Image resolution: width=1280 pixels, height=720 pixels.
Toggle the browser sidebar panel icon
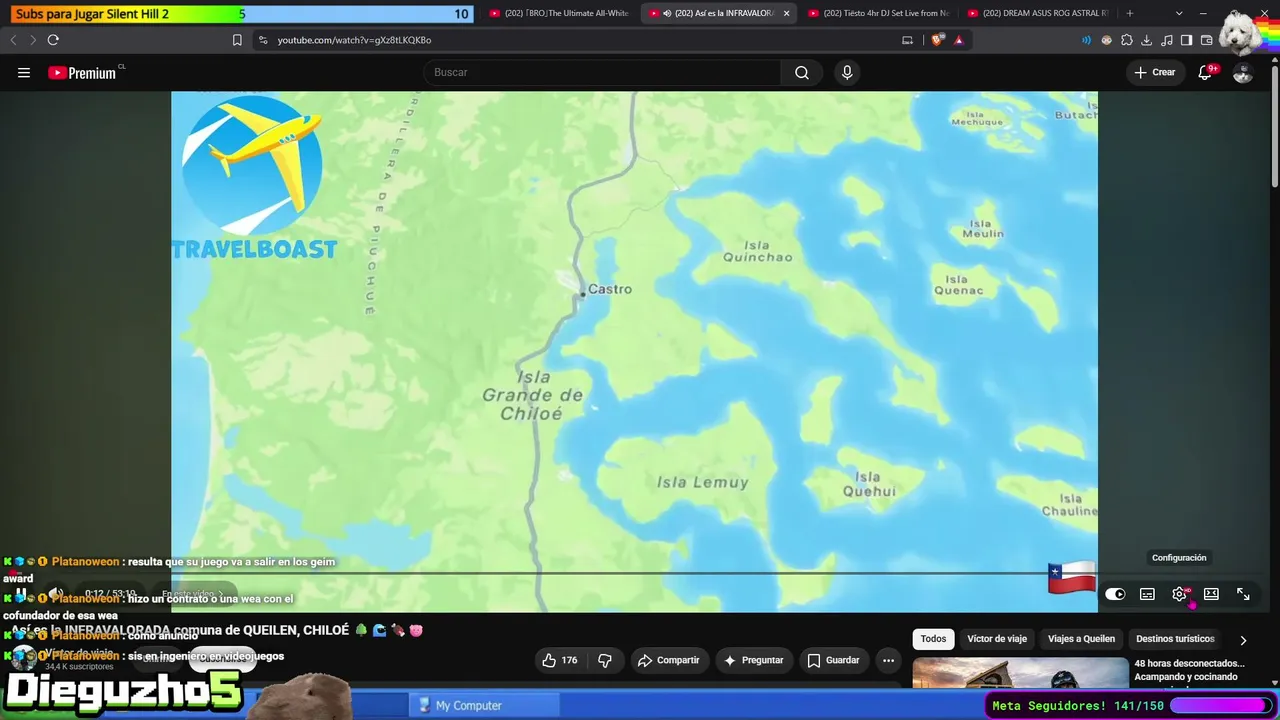pos(1186,40)
